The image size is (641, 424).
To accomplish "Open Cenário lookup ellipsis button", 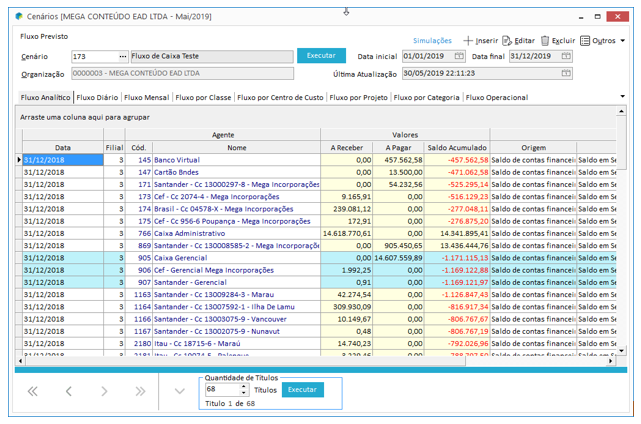I will coord(123,57).
